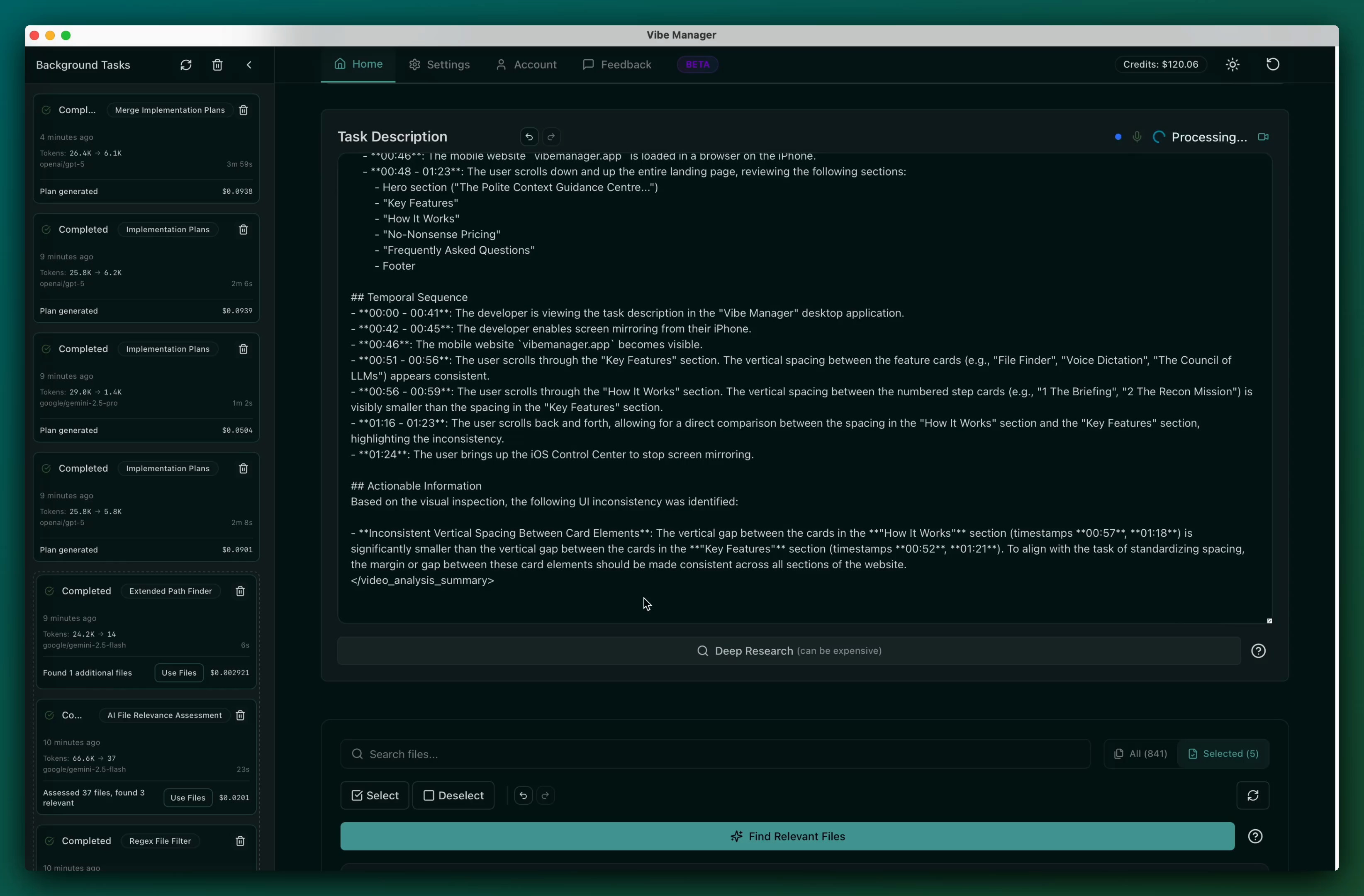Use Files from Extended Path Finder task
This screenshot has width=1364, height=896.
click(x=179, y=672)
